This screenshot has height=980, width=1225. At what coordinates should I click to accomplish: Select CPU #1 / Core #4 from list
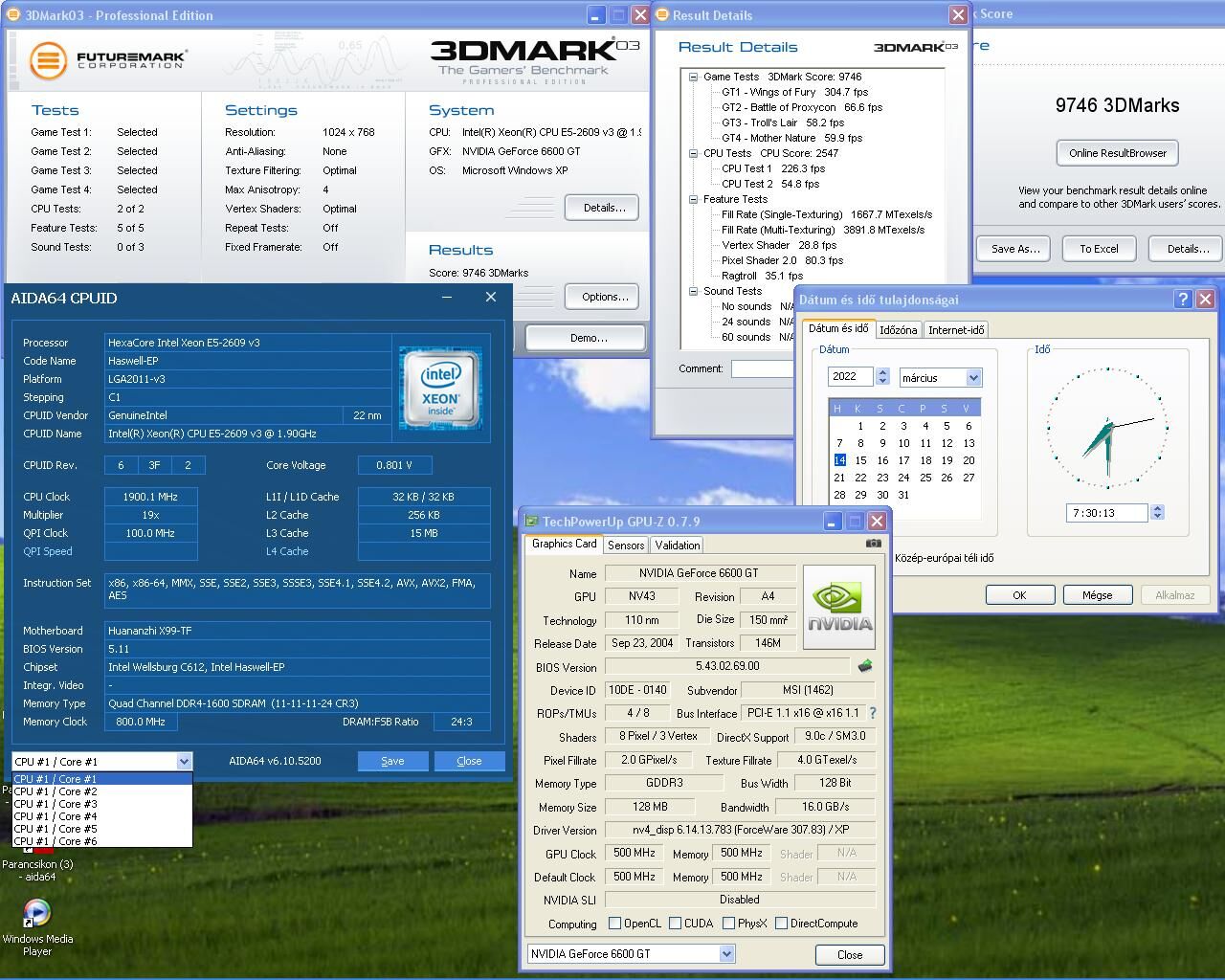(102, 816)
